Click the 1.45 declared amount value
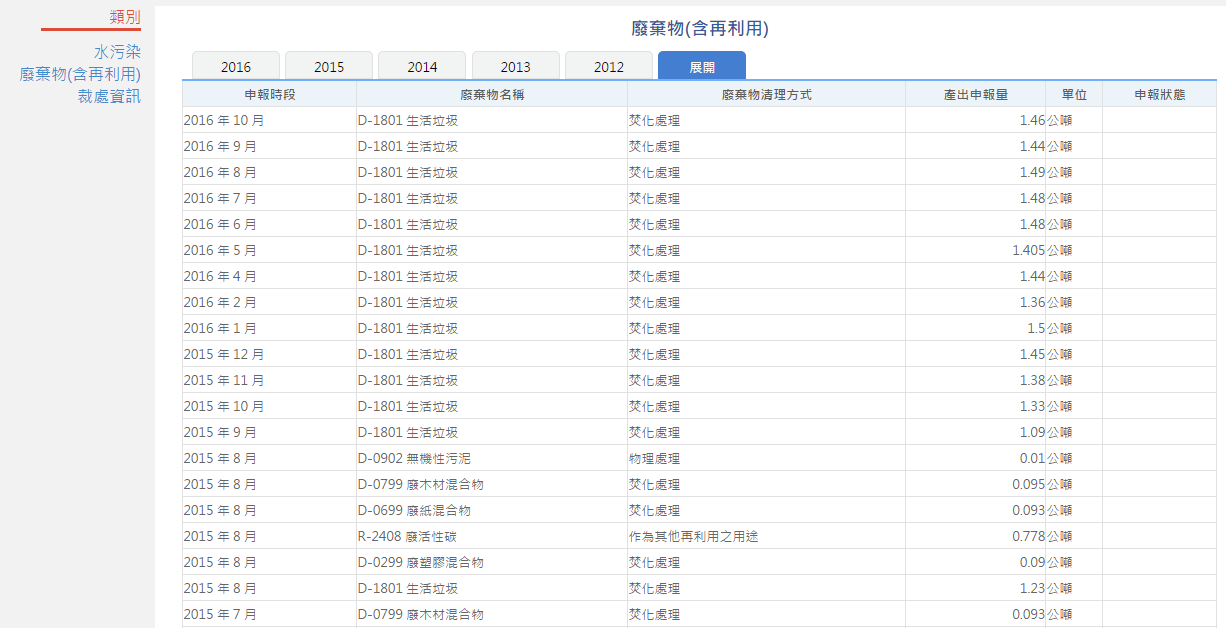The height and width of the screenshot is (628, 1226). click(1032, 354)
